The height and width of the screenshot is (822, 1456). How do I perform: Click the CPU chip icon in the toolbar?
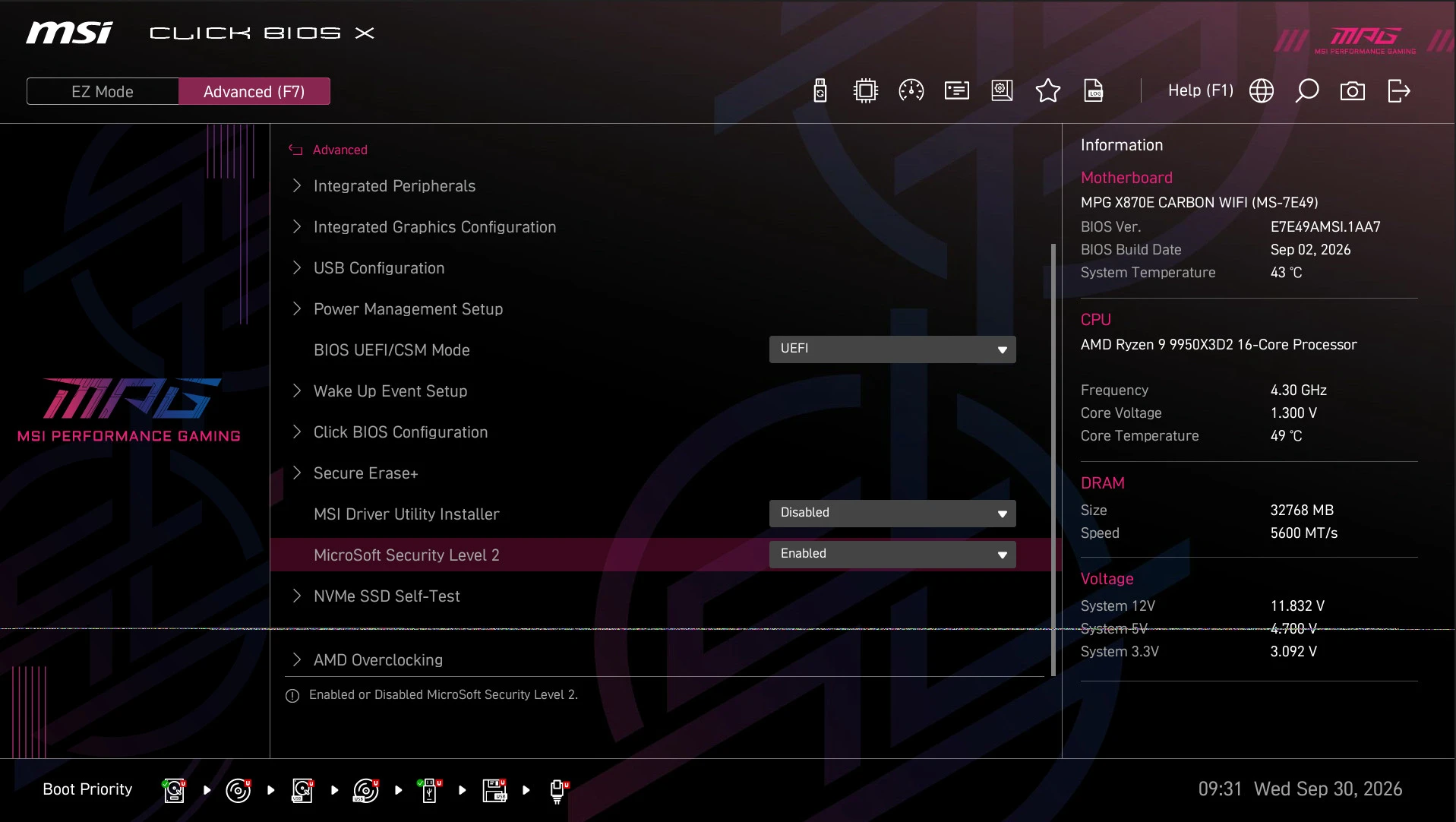click(865, 91)
